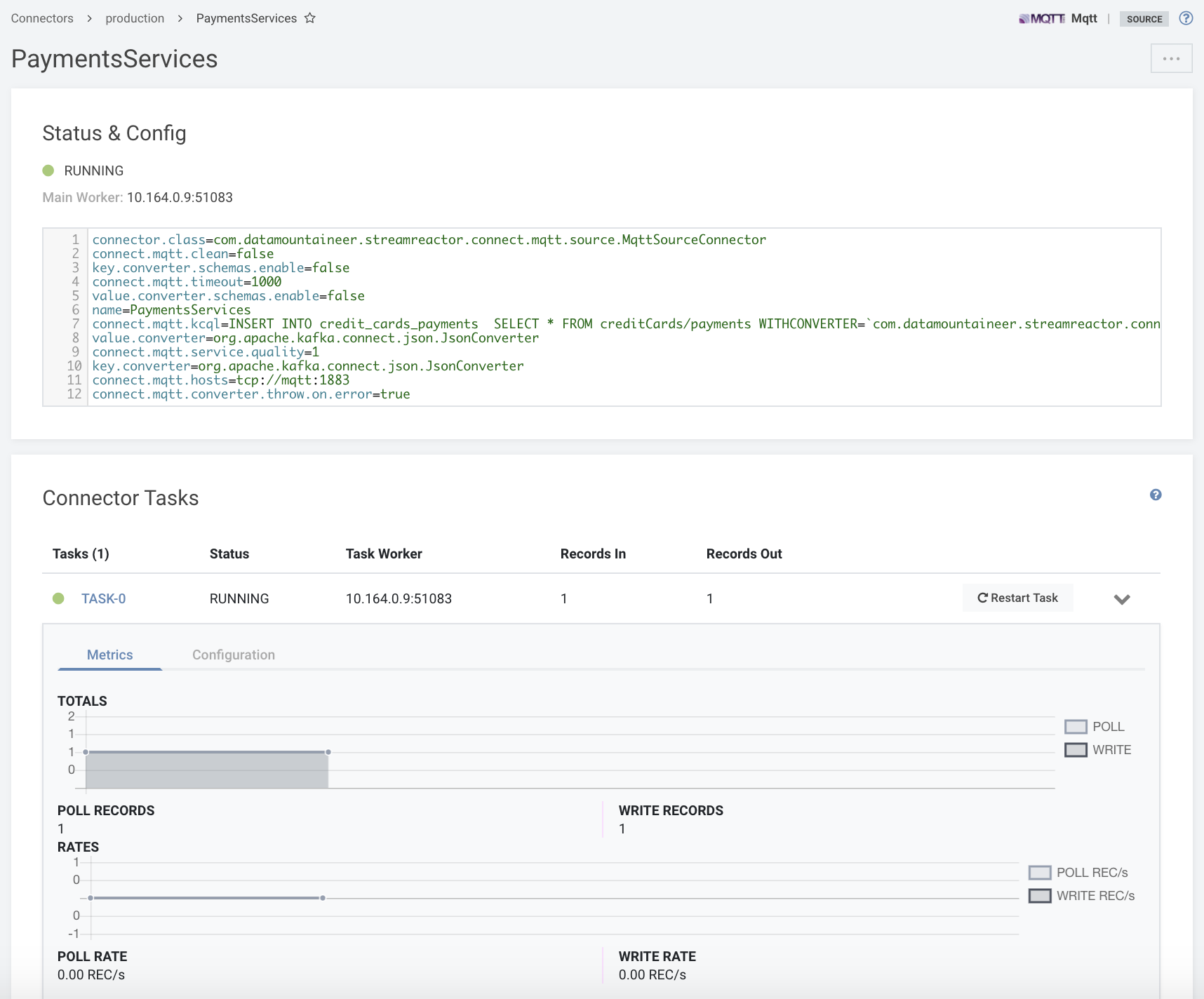Click the SOURCE badge
The image size is (1204, 999).
click(1144, 19)
